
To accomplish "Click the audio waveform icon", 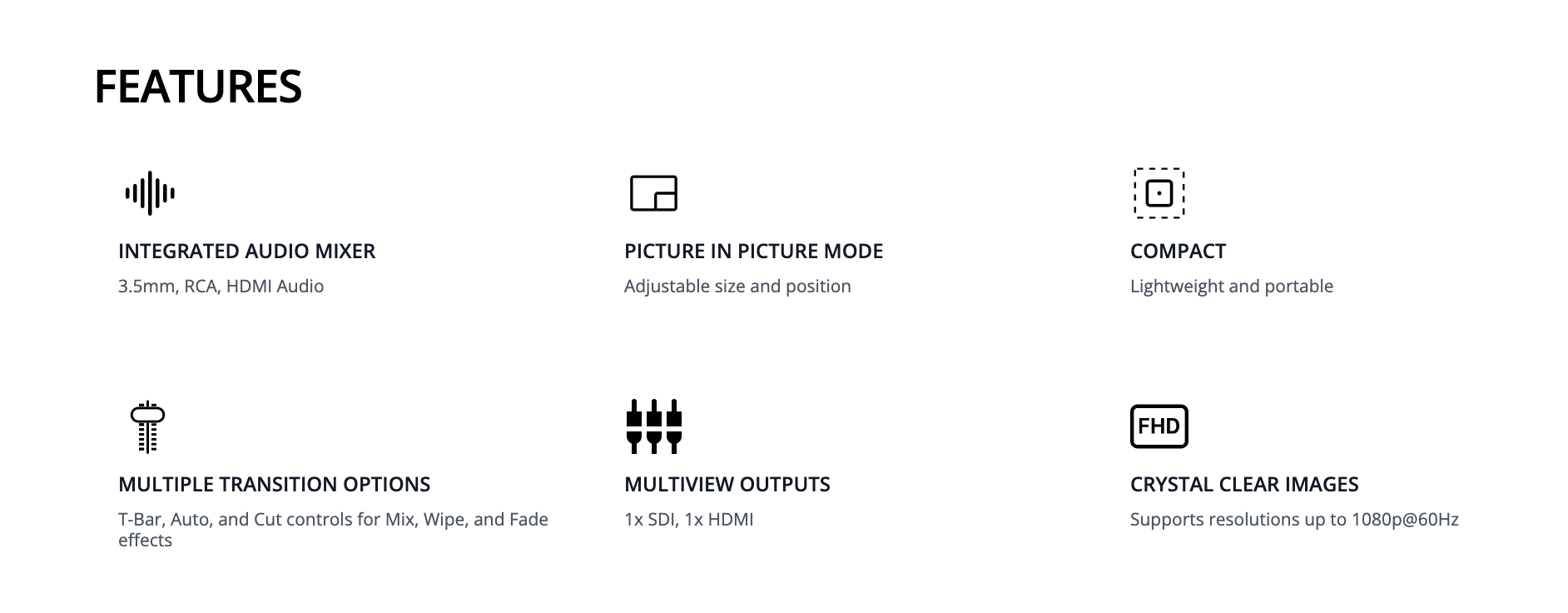I will pyautogui.click(x=150, y=193).
